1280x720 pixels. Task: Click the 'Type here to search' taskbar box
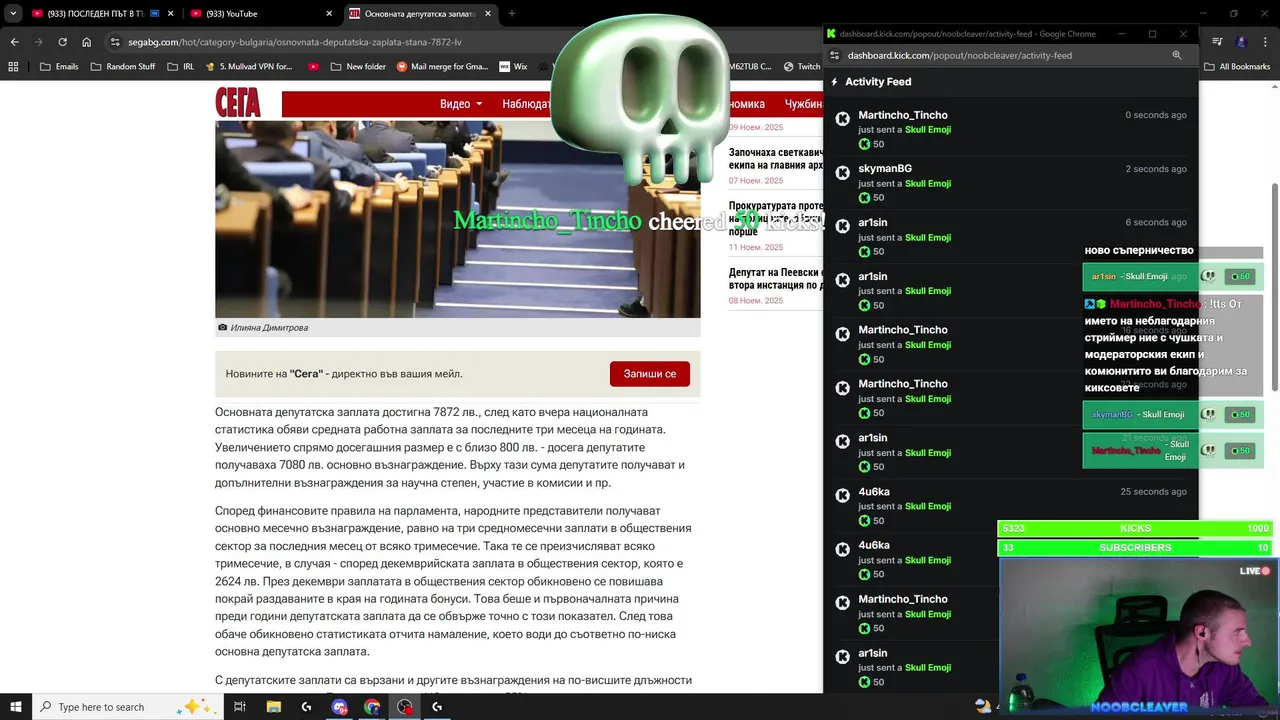coord(127,706)
